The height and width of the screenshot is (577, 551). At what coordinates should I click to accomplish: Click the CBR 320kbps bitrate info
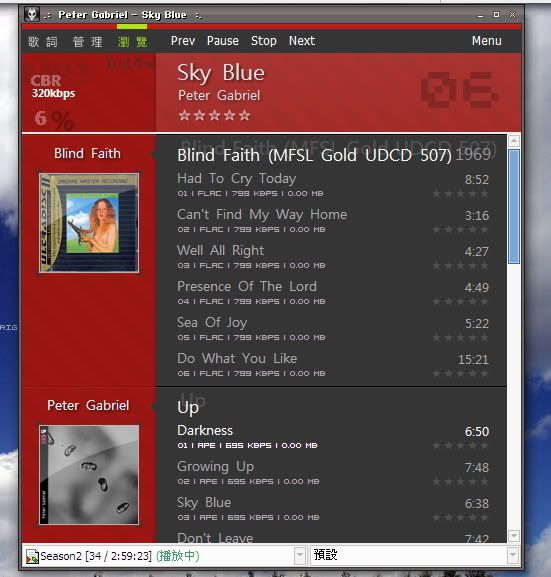(53, 87)
